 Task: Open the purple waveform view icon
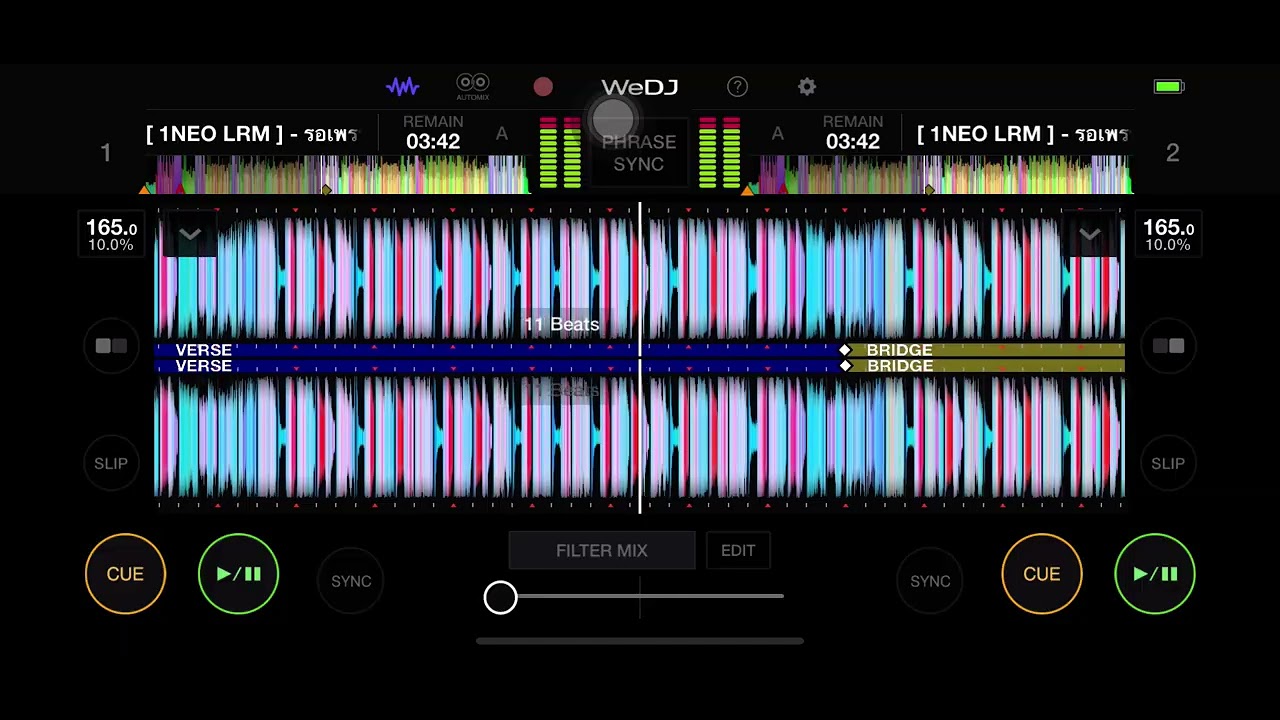point(403,87)
